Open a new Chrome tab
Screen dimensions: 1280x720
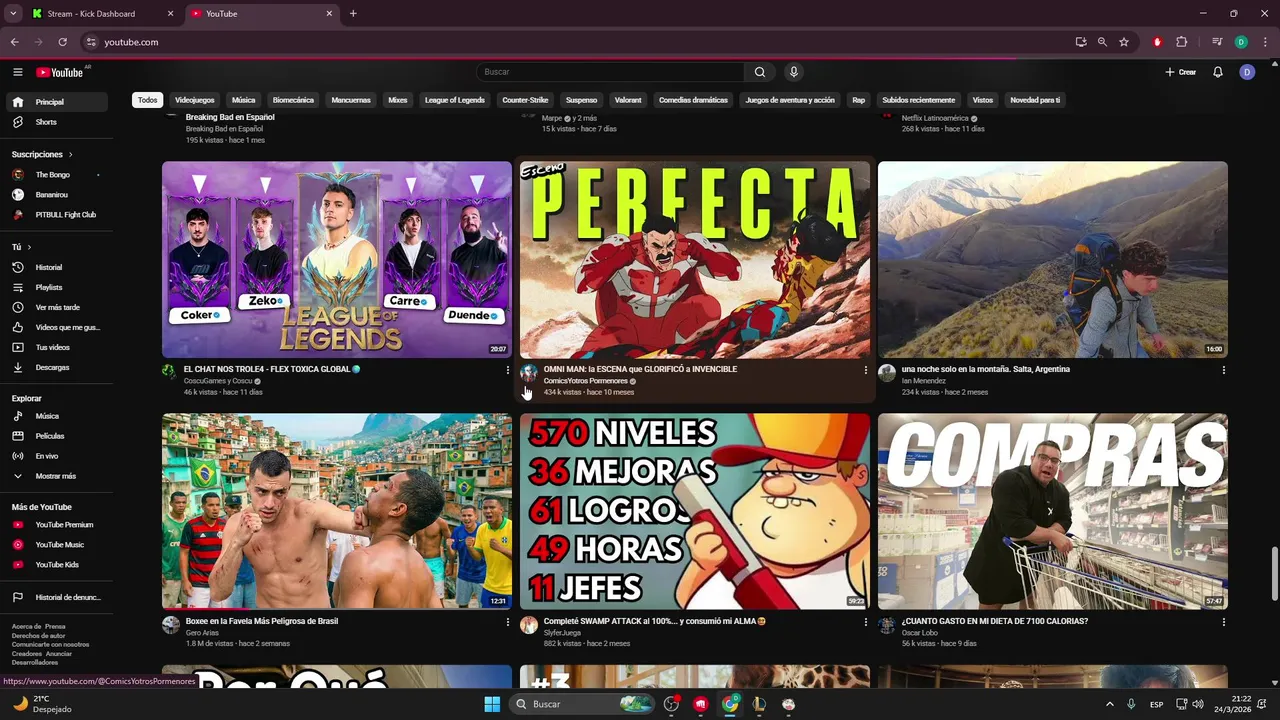[x=353, y=14]
